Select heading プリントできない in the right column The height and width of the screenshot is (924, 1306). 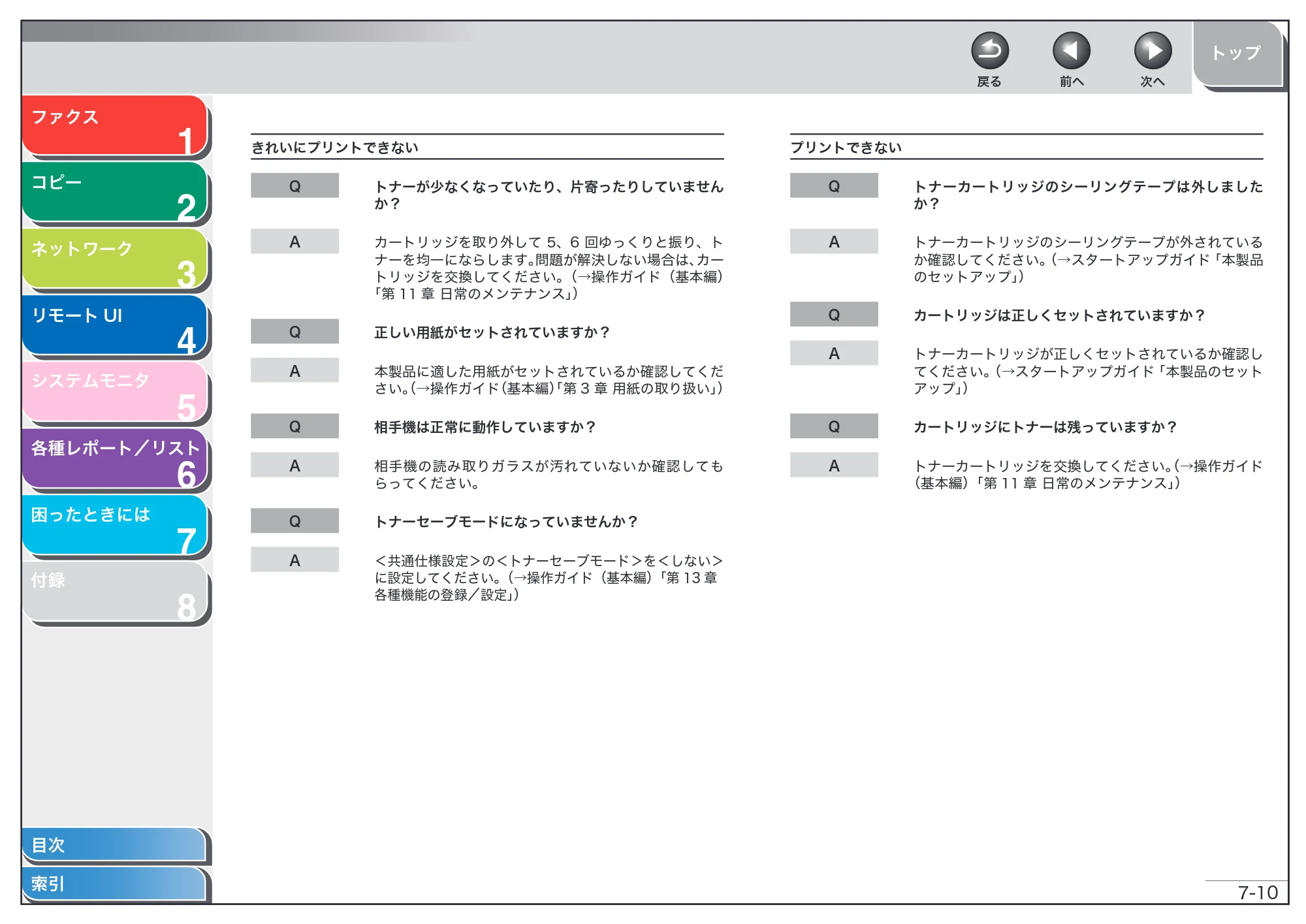846,148
